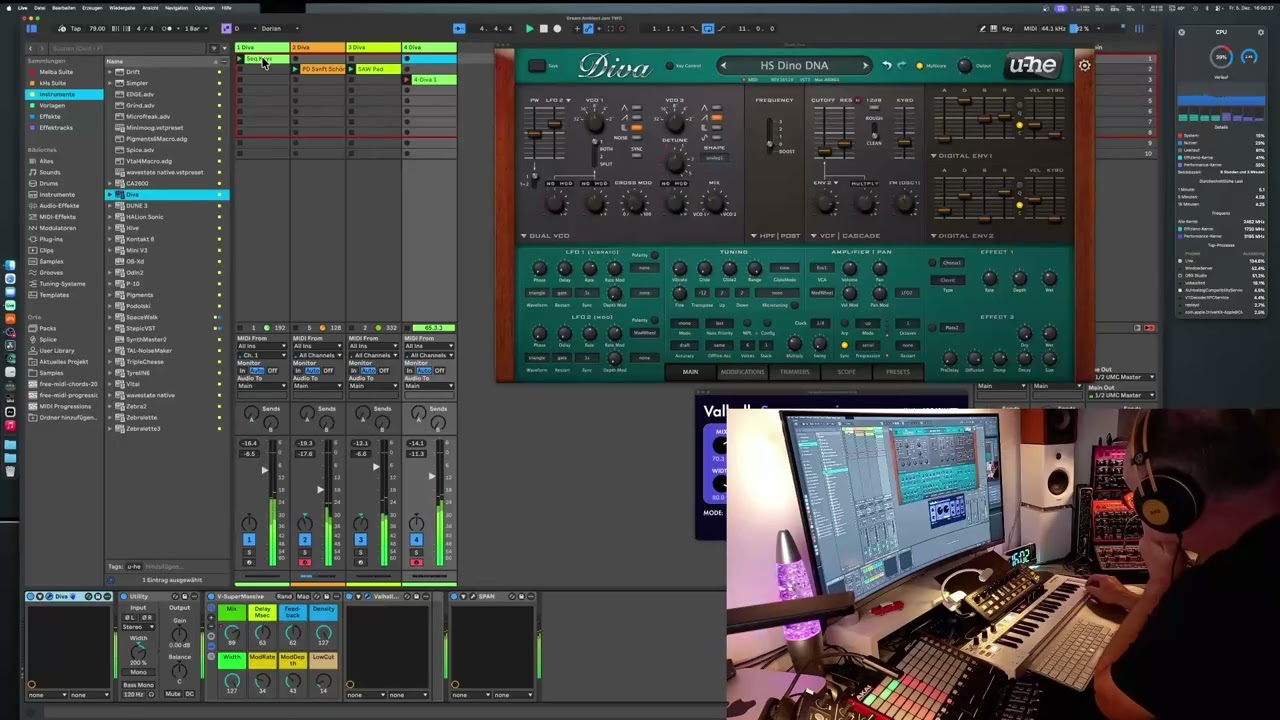Expand the Zebralette3 browser entry
Image resolution: width=1280 pixels, height=720 pixels.
click(110, 428)
